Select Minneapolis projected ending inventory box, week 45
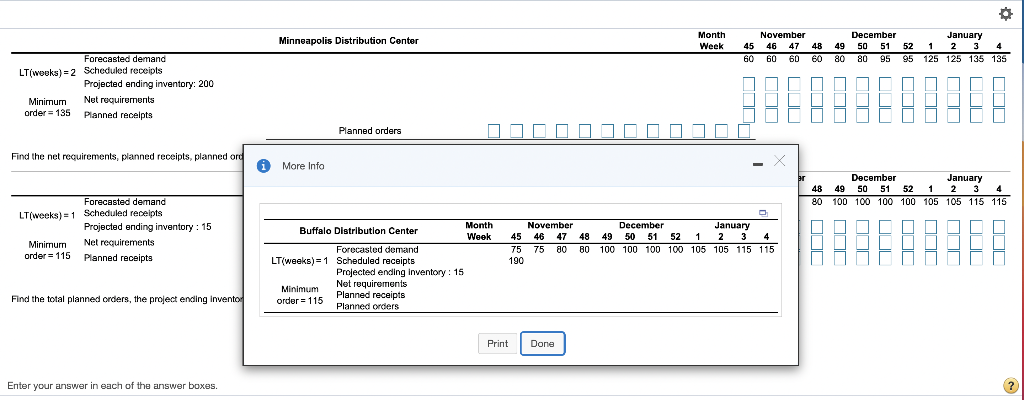The height and width of the screenshot is (400, 1024). (x=749, y=84)
